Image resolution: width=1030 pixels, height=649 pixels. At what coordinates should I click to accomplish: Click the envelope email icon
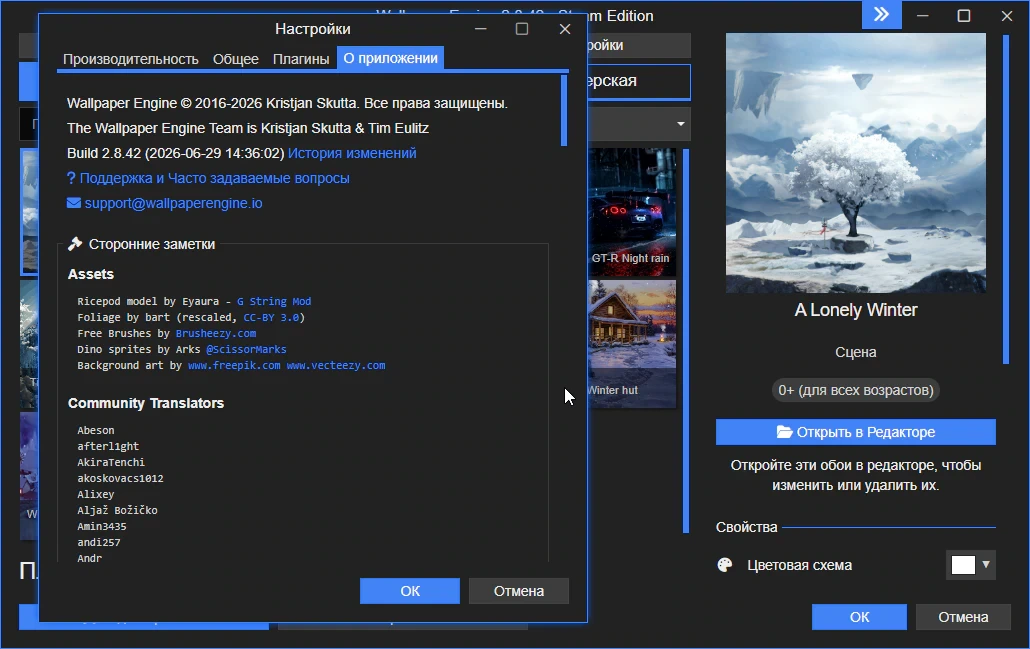point(74,203)
